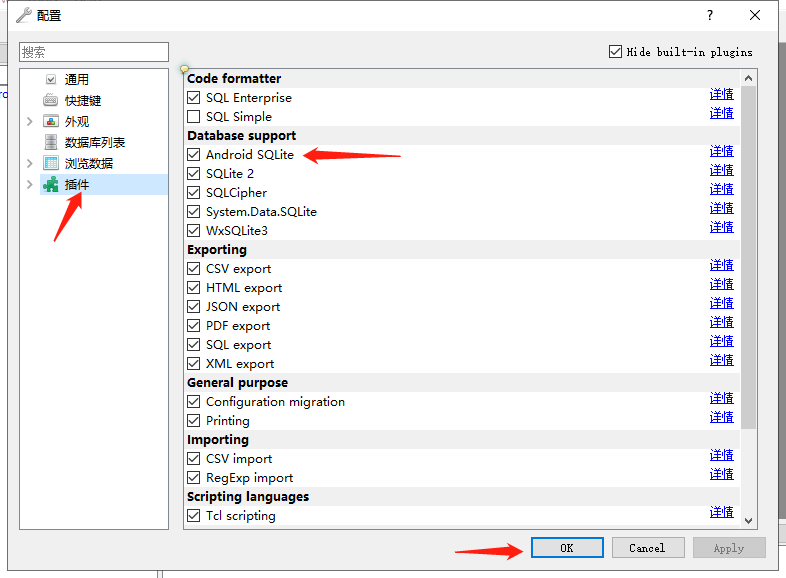
Task: Disable the SQL Enterprise formatter plugin
Action: pos(193,97)
